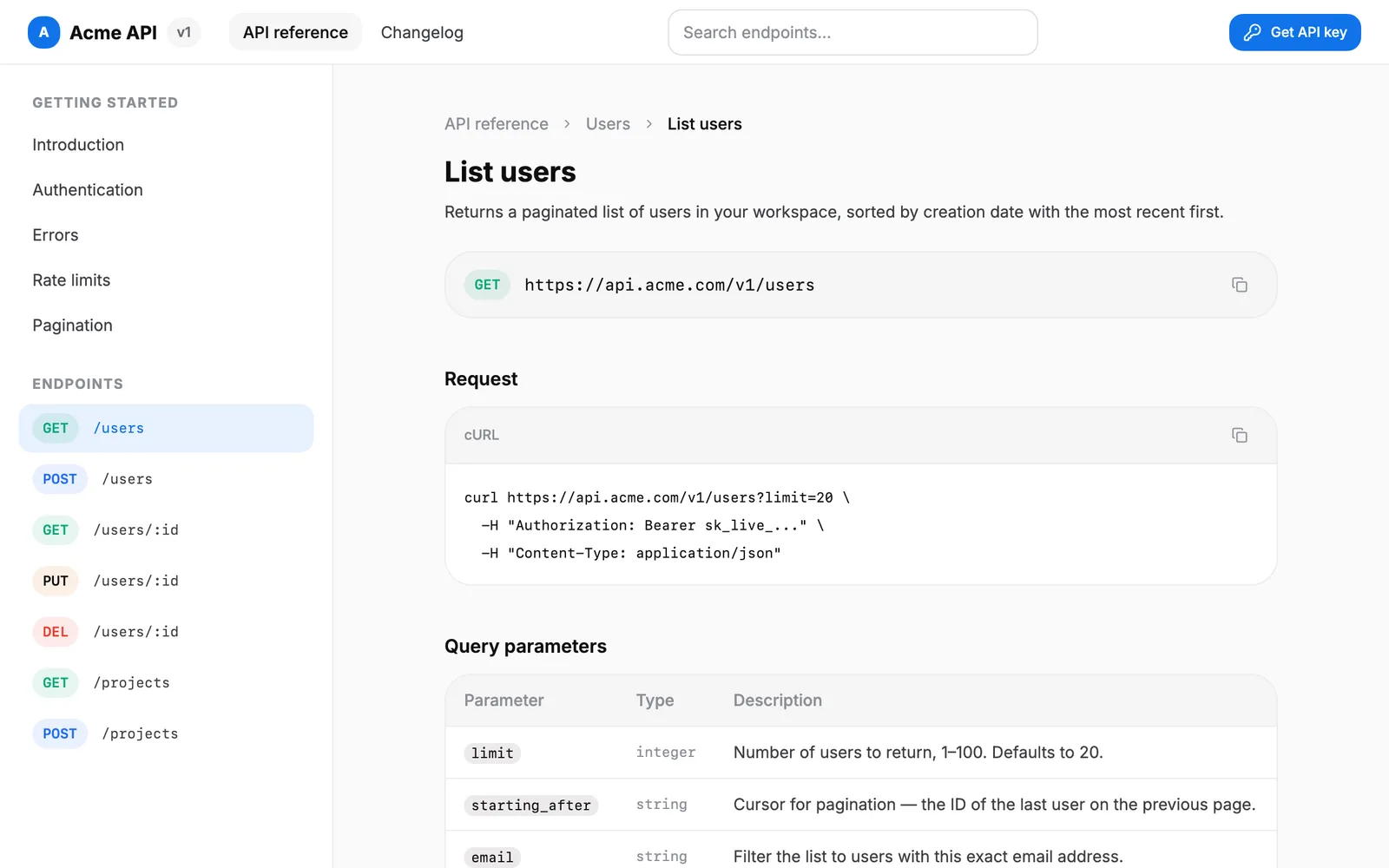Select the GET /users endpoint
This screenshot has width=1389, height=868.
[166, 428]
